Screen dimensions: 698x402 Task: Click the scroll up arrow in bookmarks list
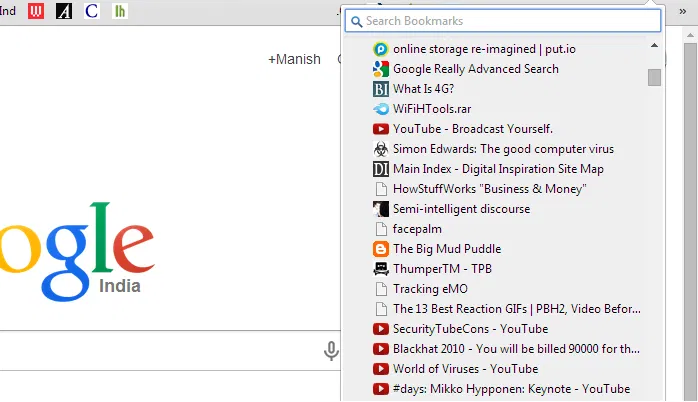(654, 46)
